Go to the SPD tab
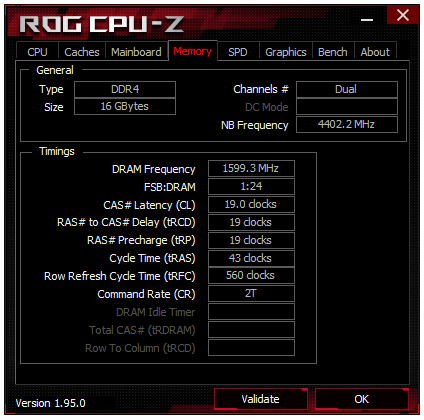 point(238,52)
